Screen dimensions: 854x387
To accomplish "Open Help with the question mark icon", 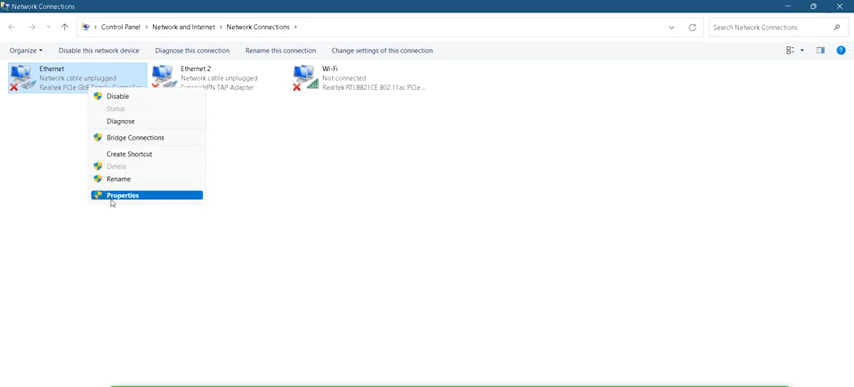I will click(841, 51).
